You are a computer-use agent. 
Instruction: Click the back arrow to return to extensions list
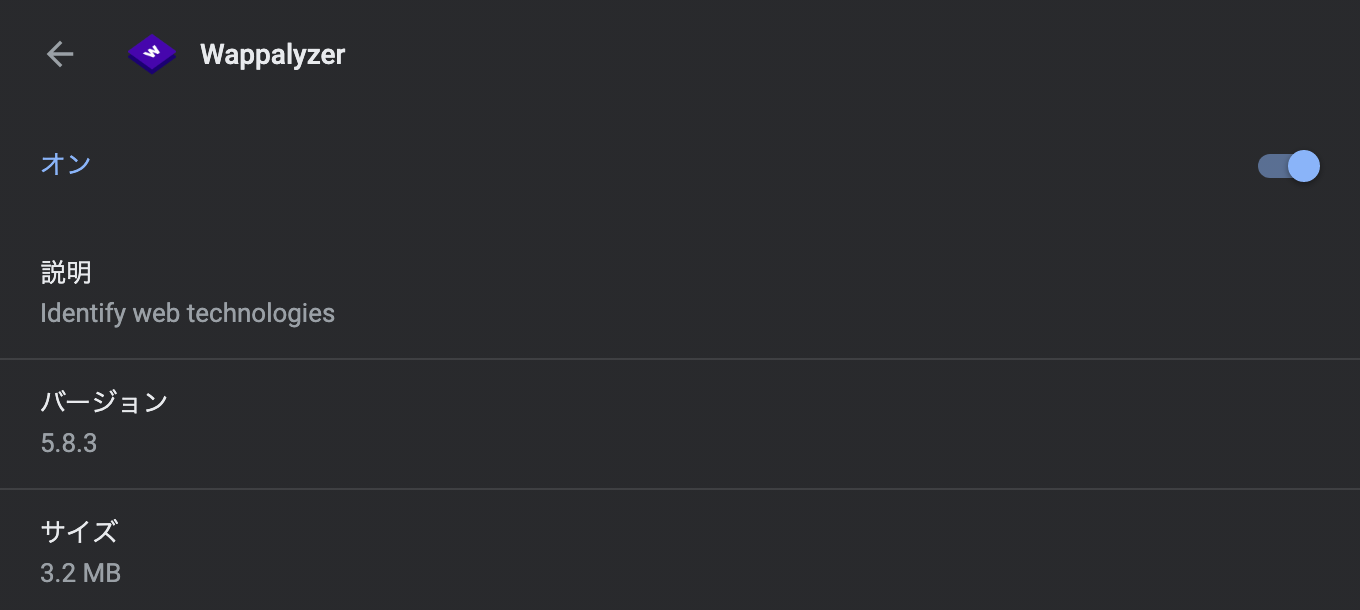(60, 54)
